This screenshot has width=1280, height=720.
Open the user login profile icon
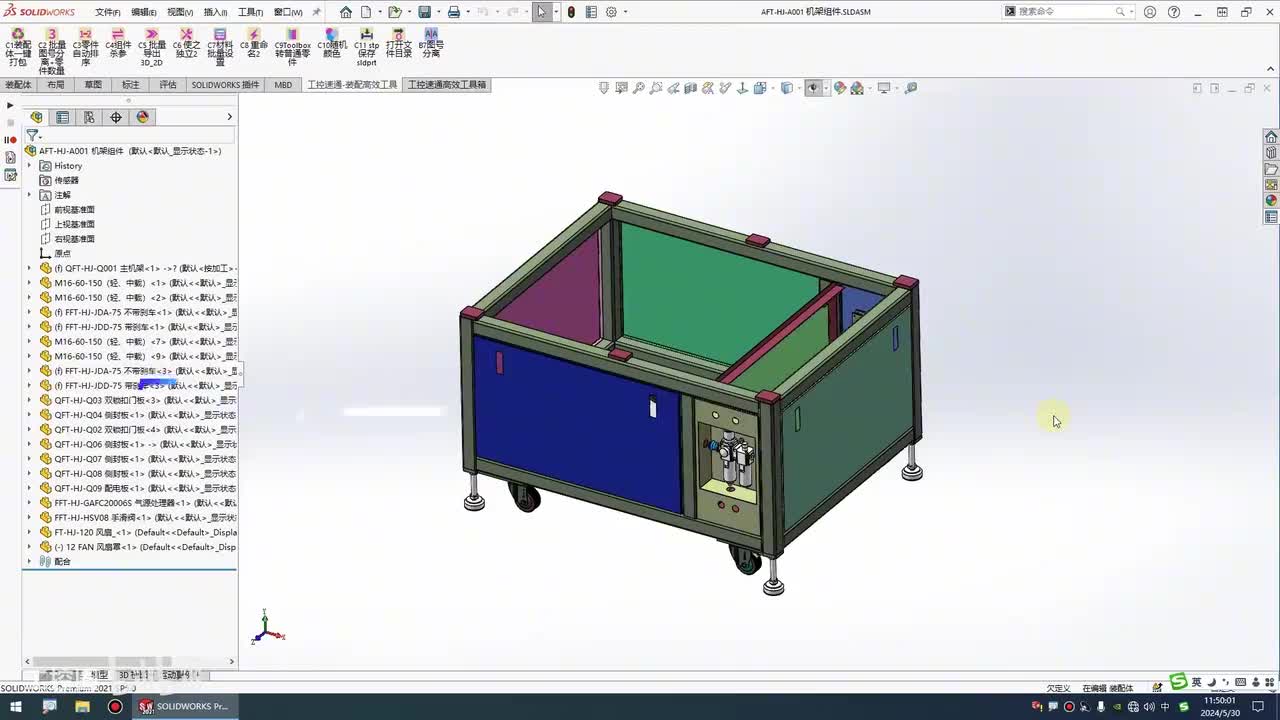click(x=1150, y=12)
